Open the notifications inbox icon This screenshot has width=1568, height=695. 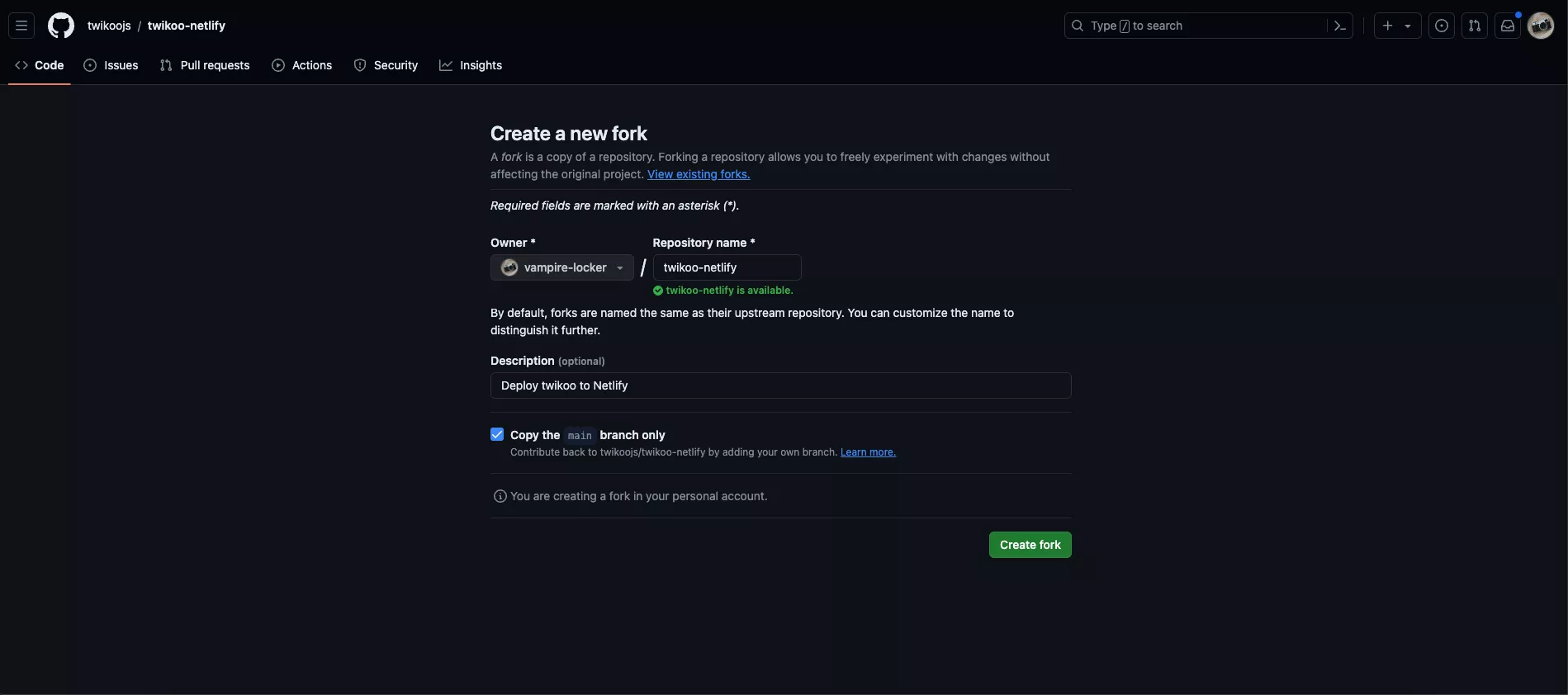[1508, 26]
